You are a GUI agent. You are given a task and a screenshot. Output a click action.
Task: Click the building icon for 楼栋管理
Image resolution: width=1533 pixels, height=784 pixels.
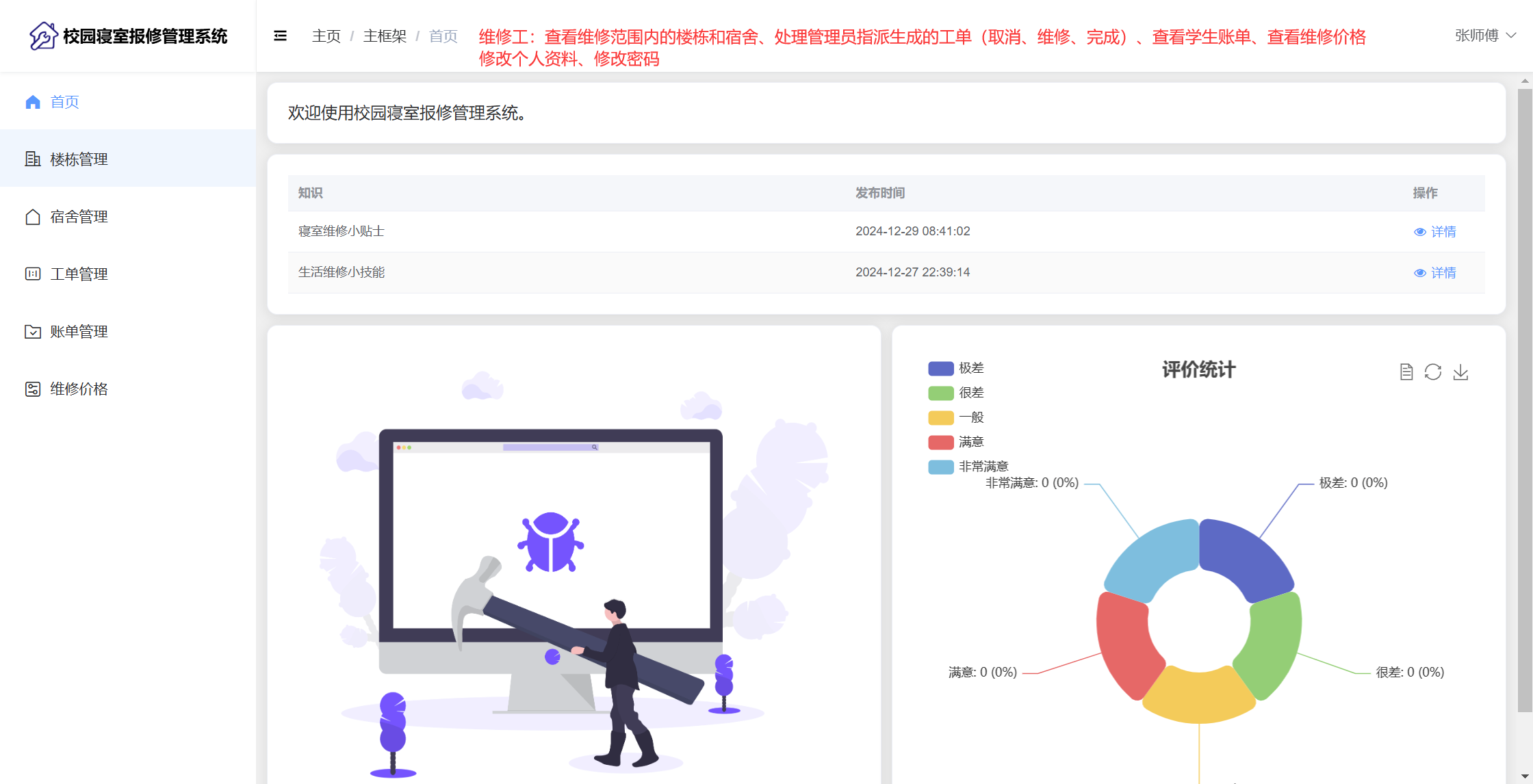click(32, 159)
